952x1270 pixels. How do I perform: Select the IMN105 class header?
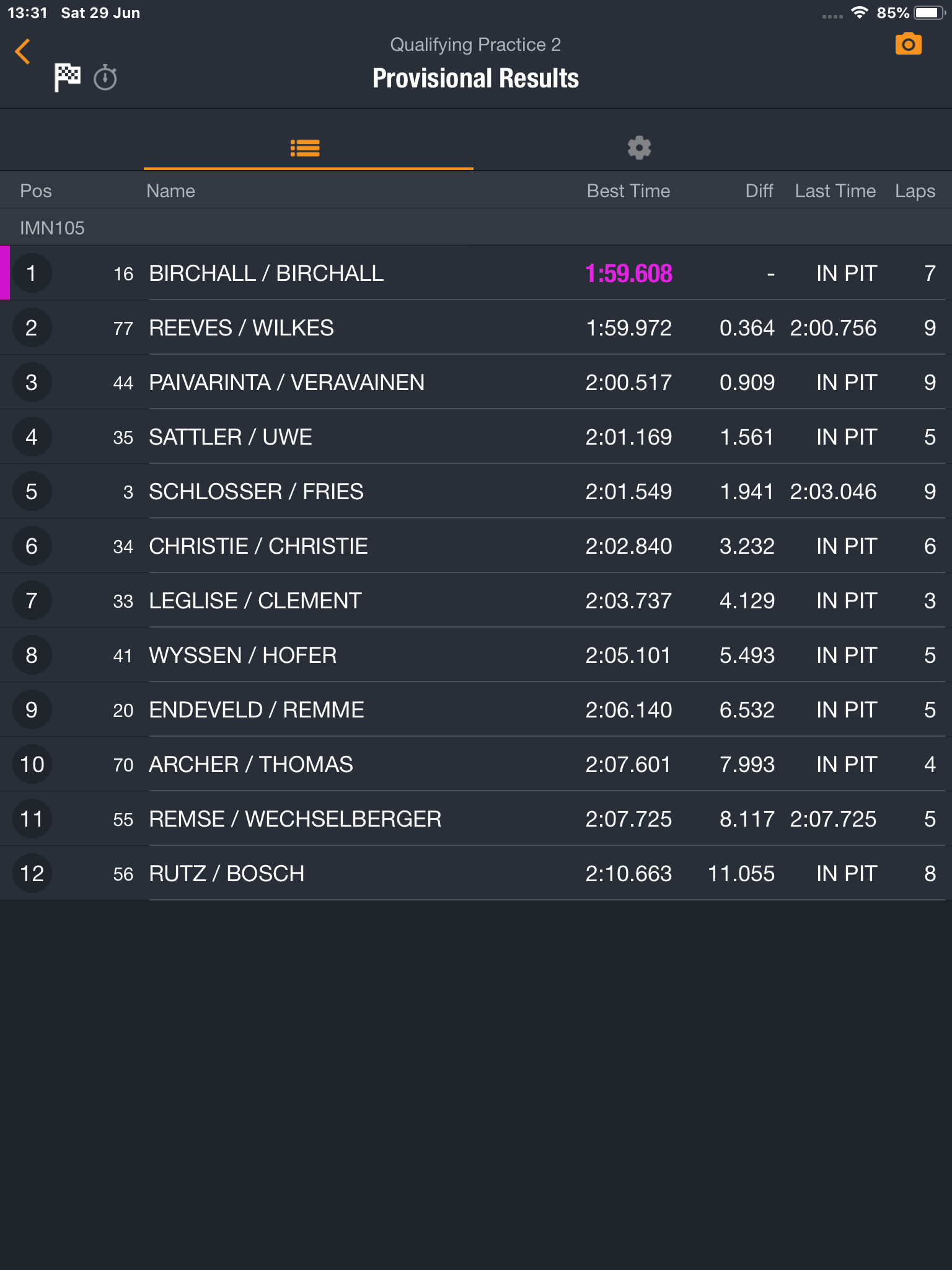(476, 228)
